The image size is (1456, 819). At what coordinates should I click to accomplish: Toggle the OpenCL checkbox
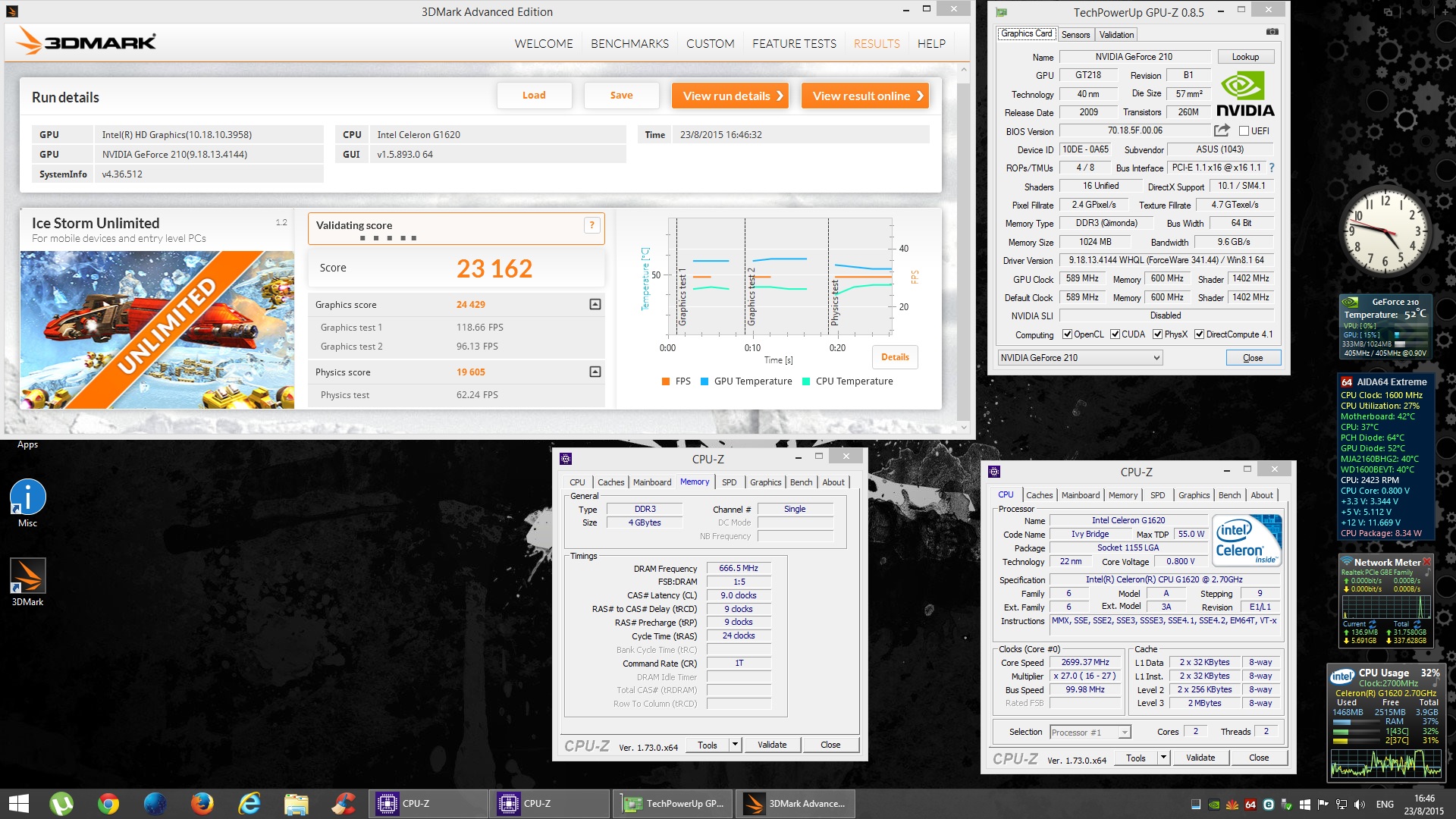tap(1067, 334)
